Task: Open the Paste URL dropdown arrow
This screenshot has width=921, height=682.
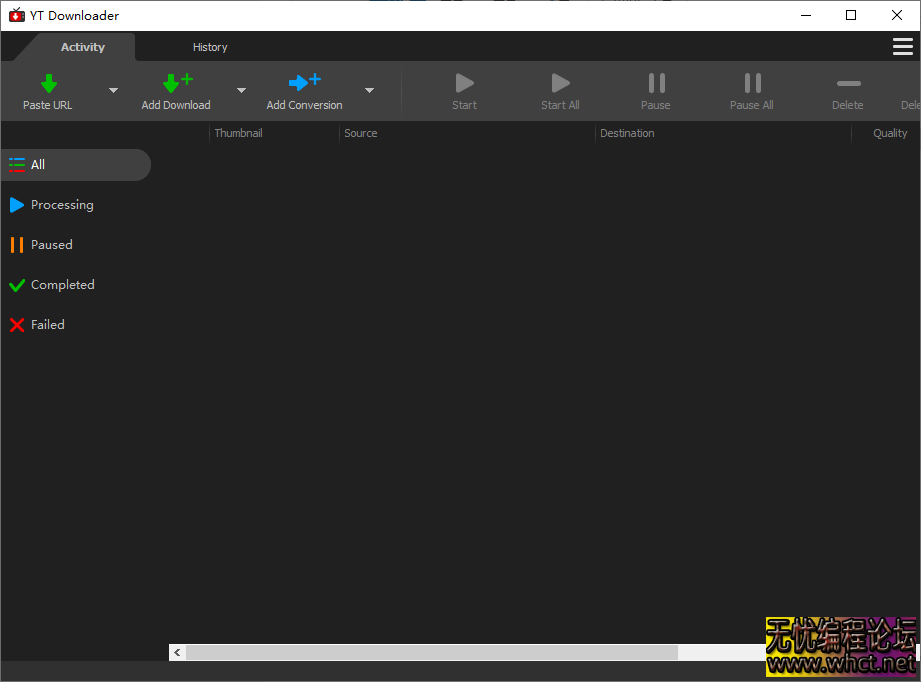Action: pyautogui.click(x=113, y=90)
